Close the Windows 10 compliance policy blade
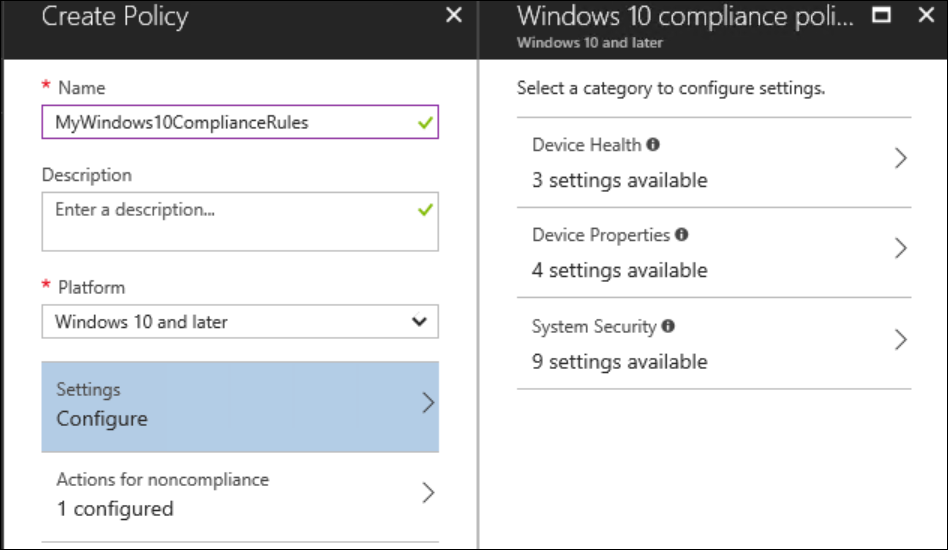 926,15
